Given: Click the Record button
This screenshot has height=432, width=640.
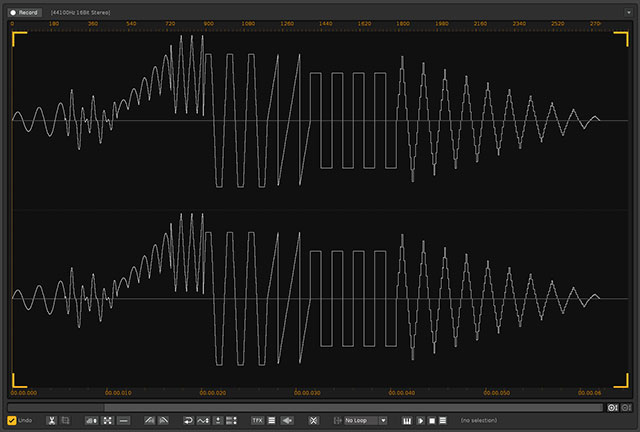Looking at the screenshot, I should coord(24,13).
